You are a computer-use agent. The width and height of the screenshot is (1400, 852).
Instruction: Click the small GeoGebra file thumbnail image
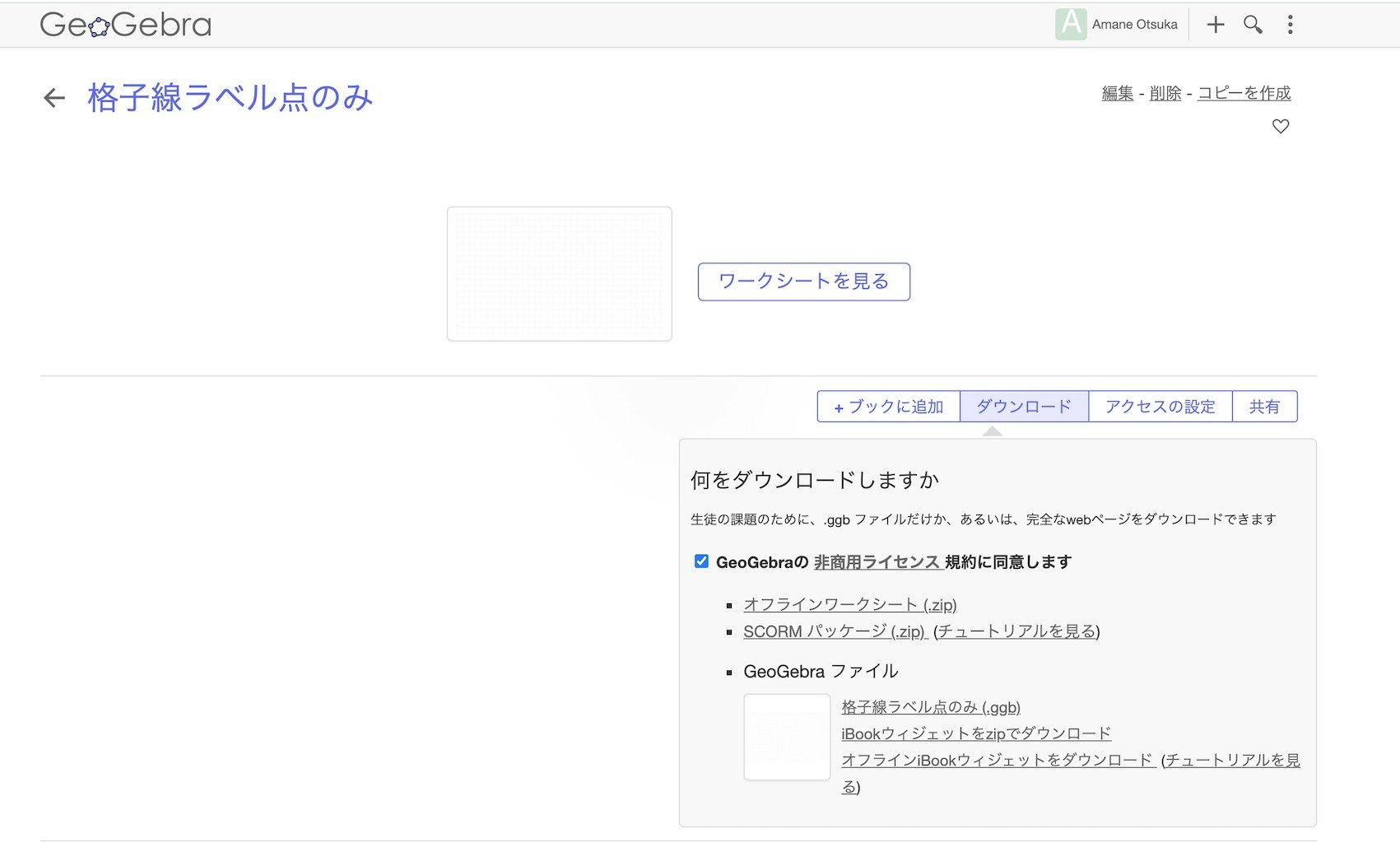pyautogui.click(x=786, y=736)
